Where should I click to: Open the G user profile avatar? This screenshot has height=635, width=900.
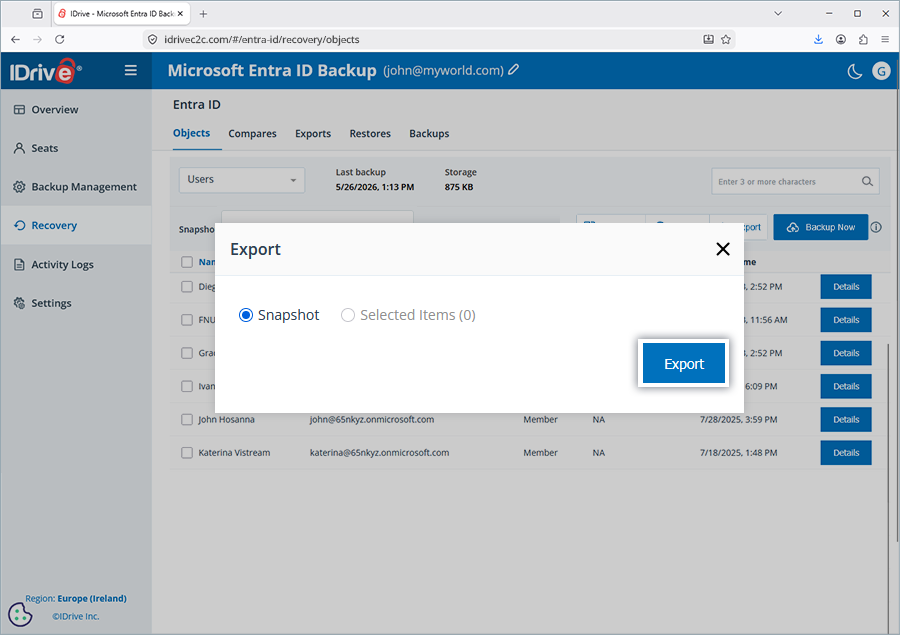pos(881,71)
